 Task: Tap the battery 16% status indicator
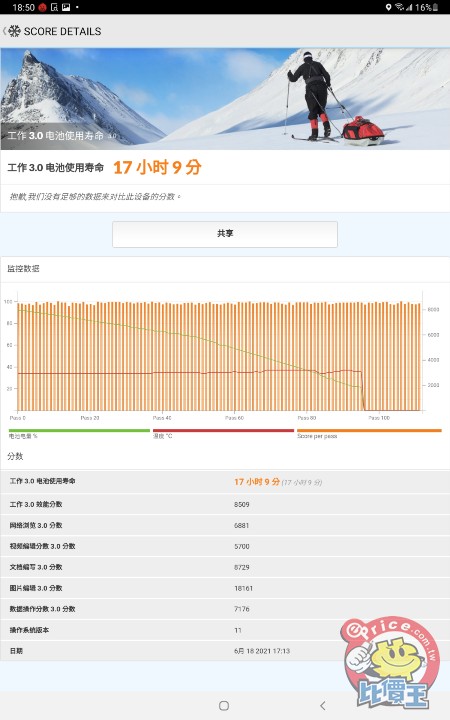click(x=427, y=7)
